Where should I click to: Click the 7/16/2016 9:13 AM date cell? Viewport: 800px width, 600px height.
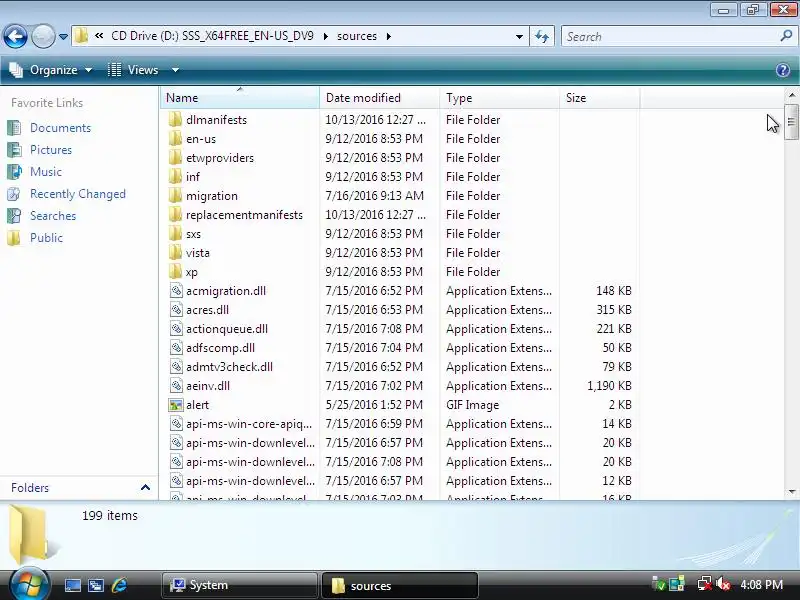coord(374,195)
